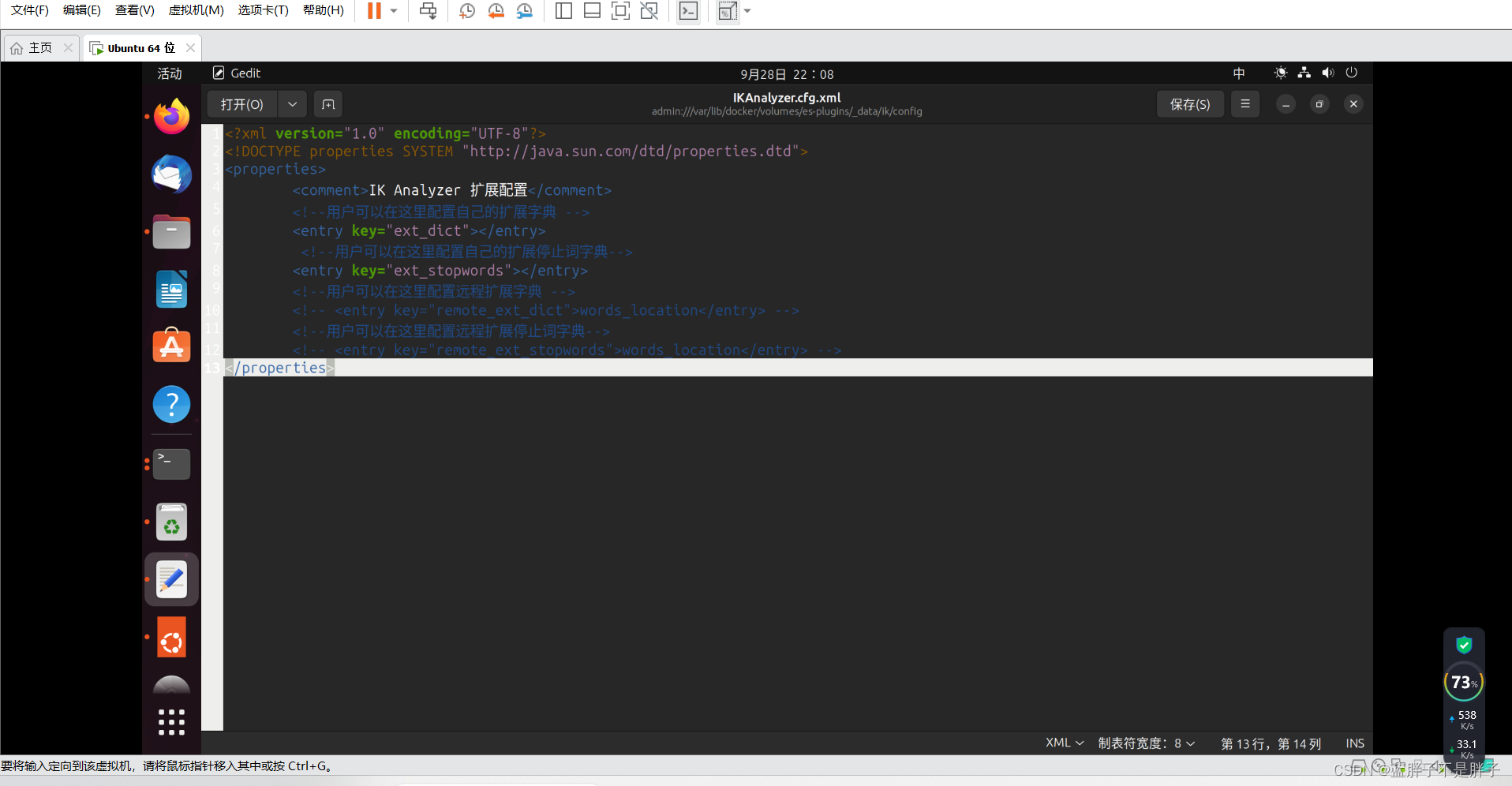
Task: Close the 主页 tab
Action: click(x=68, y=48)
